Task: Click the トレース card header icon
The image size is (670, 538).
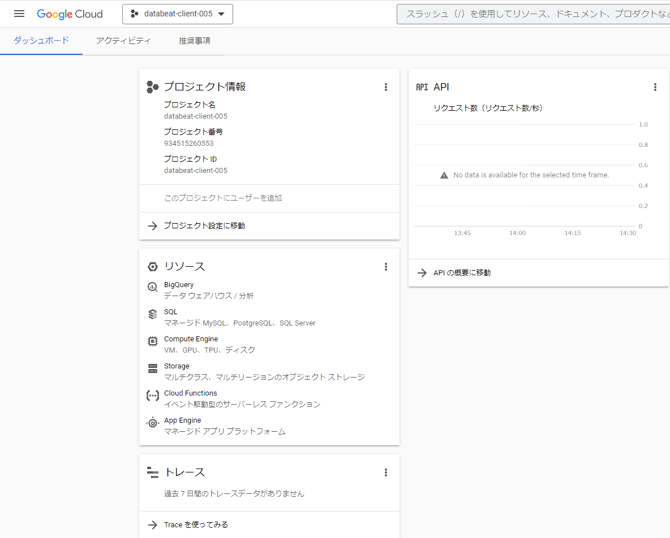Action: [153, 472]
